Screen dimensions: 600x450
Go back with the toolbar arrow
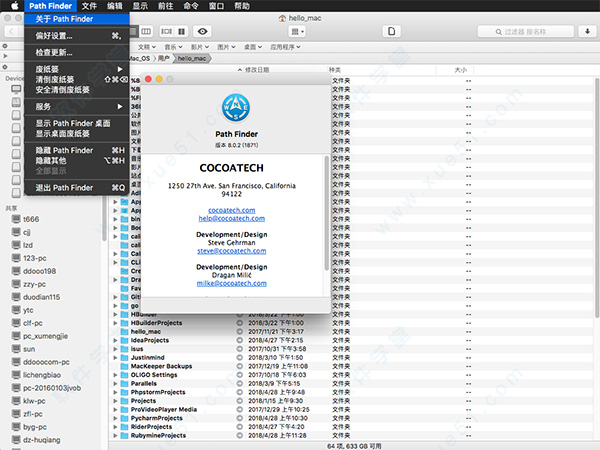(11, 31)
